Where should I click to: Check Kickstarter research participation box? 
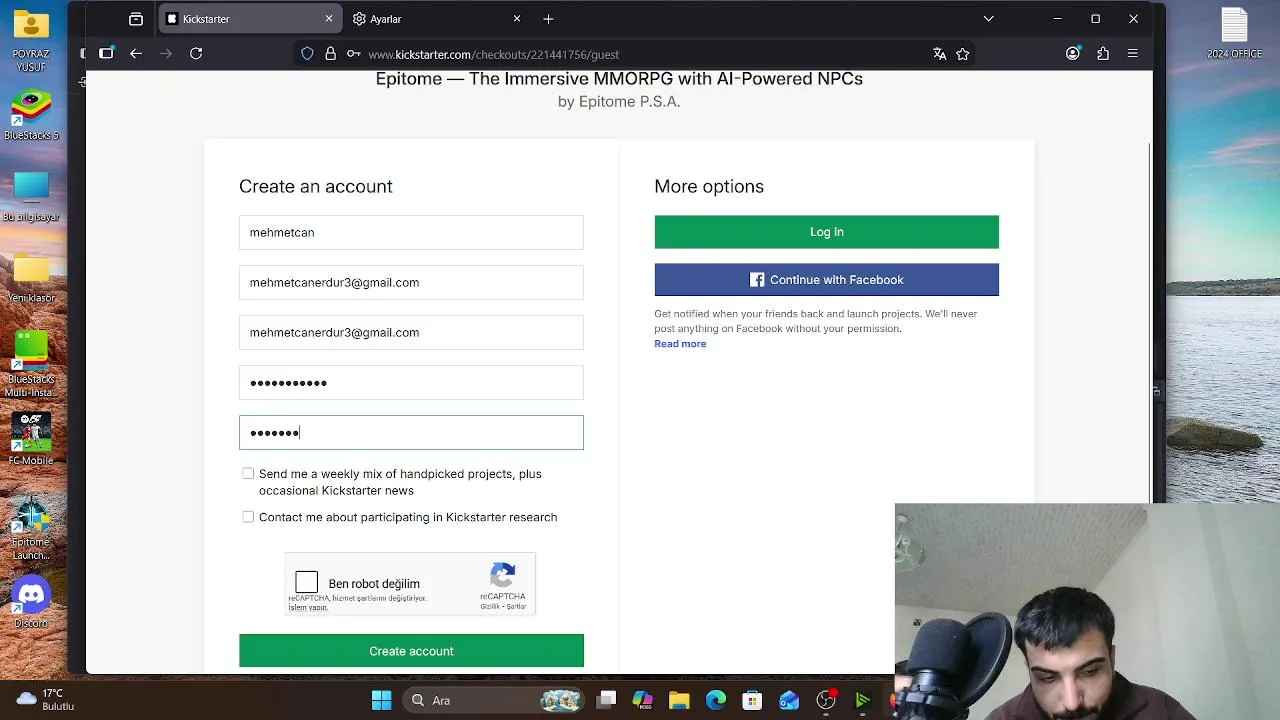tap(248, 517)
